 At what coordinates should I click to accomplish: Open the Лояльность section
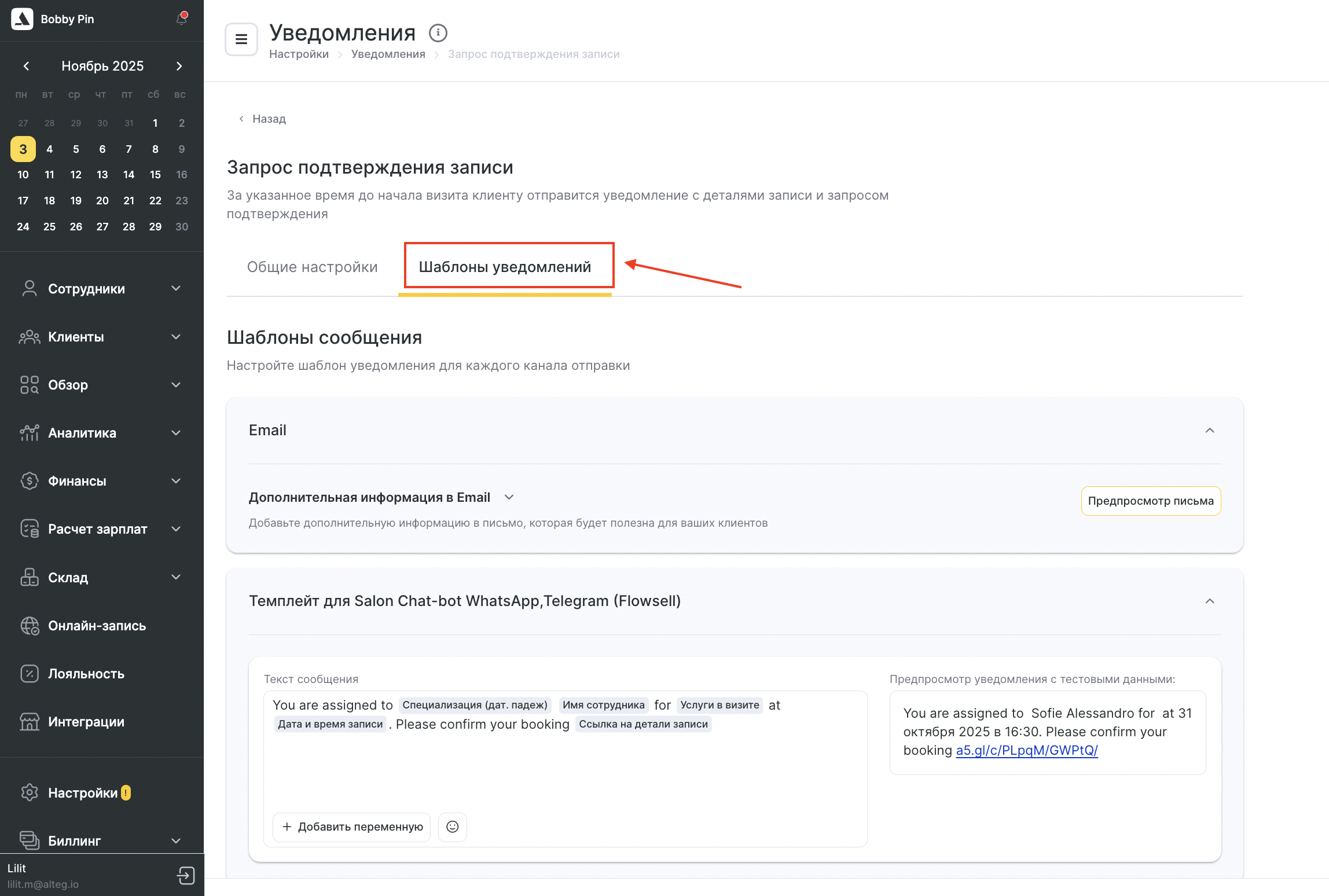[86, 674]
